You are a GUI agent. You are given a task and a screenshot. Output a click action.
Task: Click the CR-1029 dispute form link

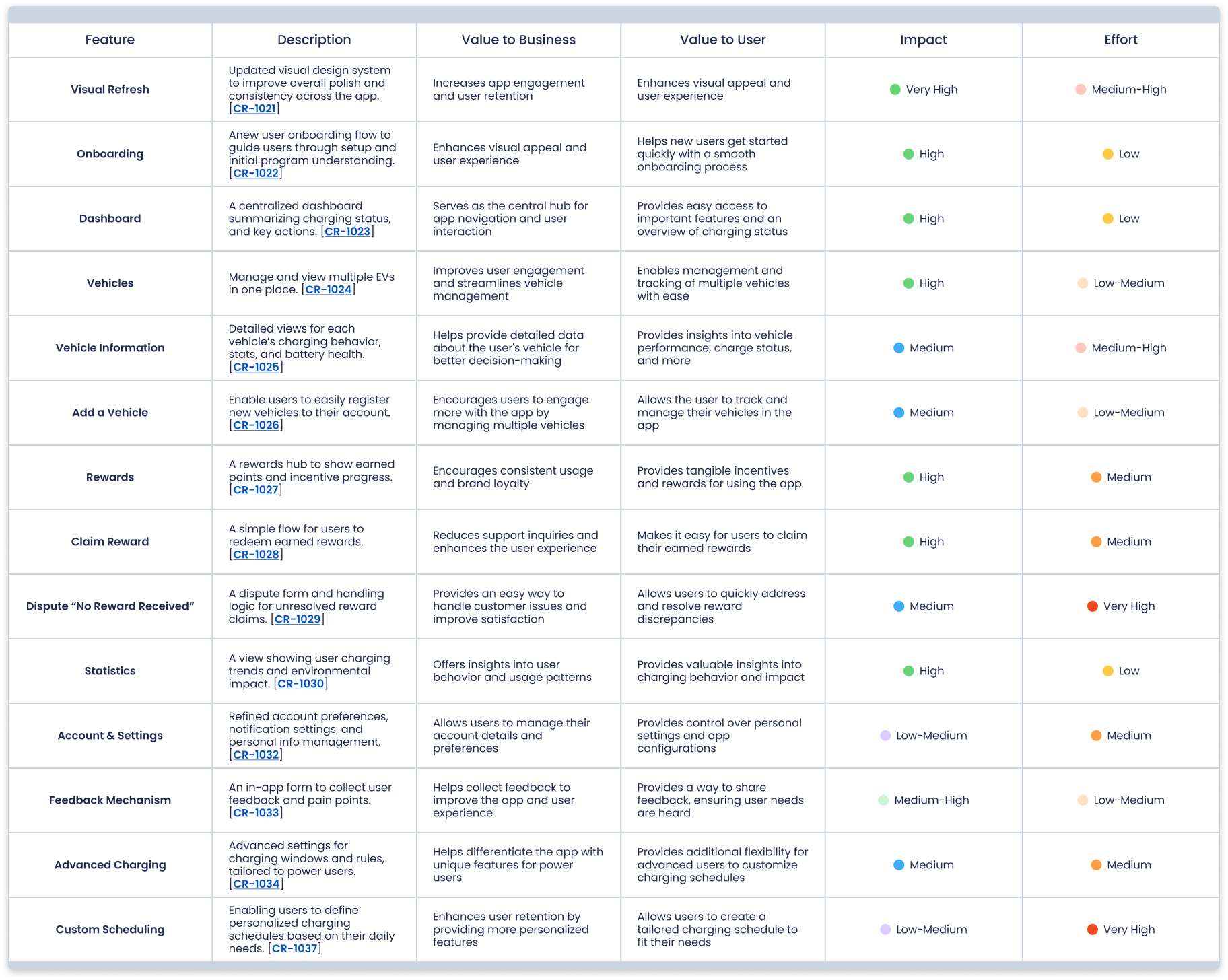[x=297, y=619]
